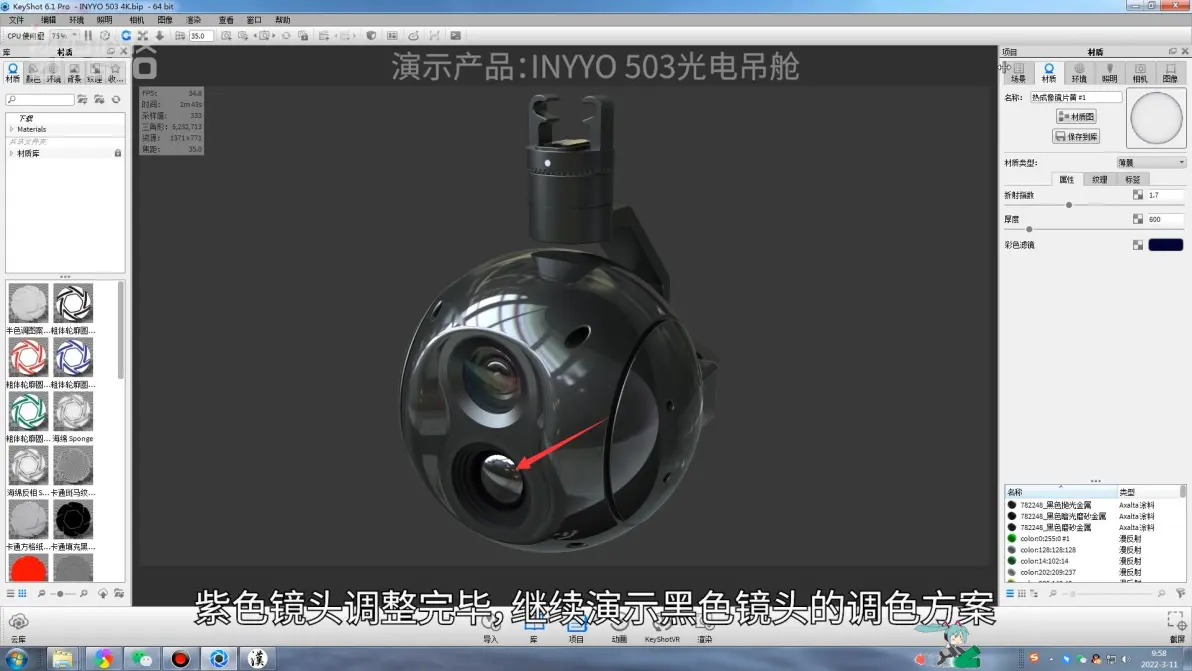Open WeChat from the taskbar
1192x671 pixels.
click(x=141, y=658)
